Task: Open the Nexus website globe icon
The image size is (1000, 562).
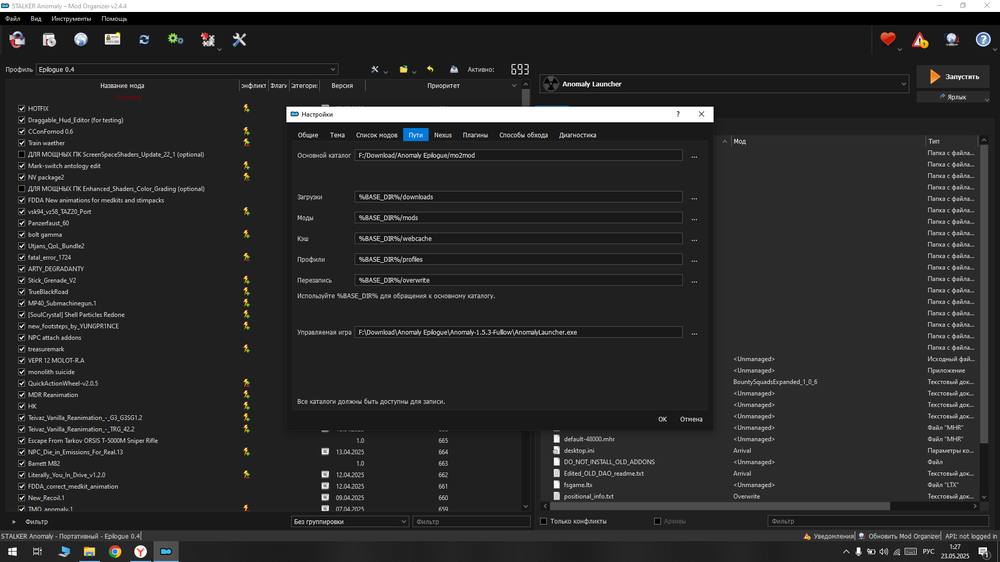Action: pos(81,40)
